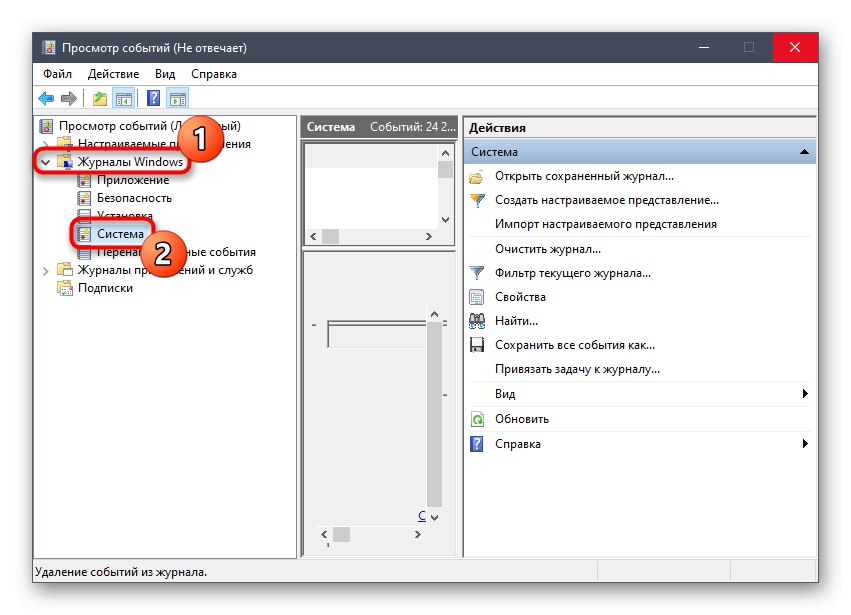This screenshot has height=615, width=851.
Task: Click the lower details pane scroll down arrow
Action: point(434,518)
